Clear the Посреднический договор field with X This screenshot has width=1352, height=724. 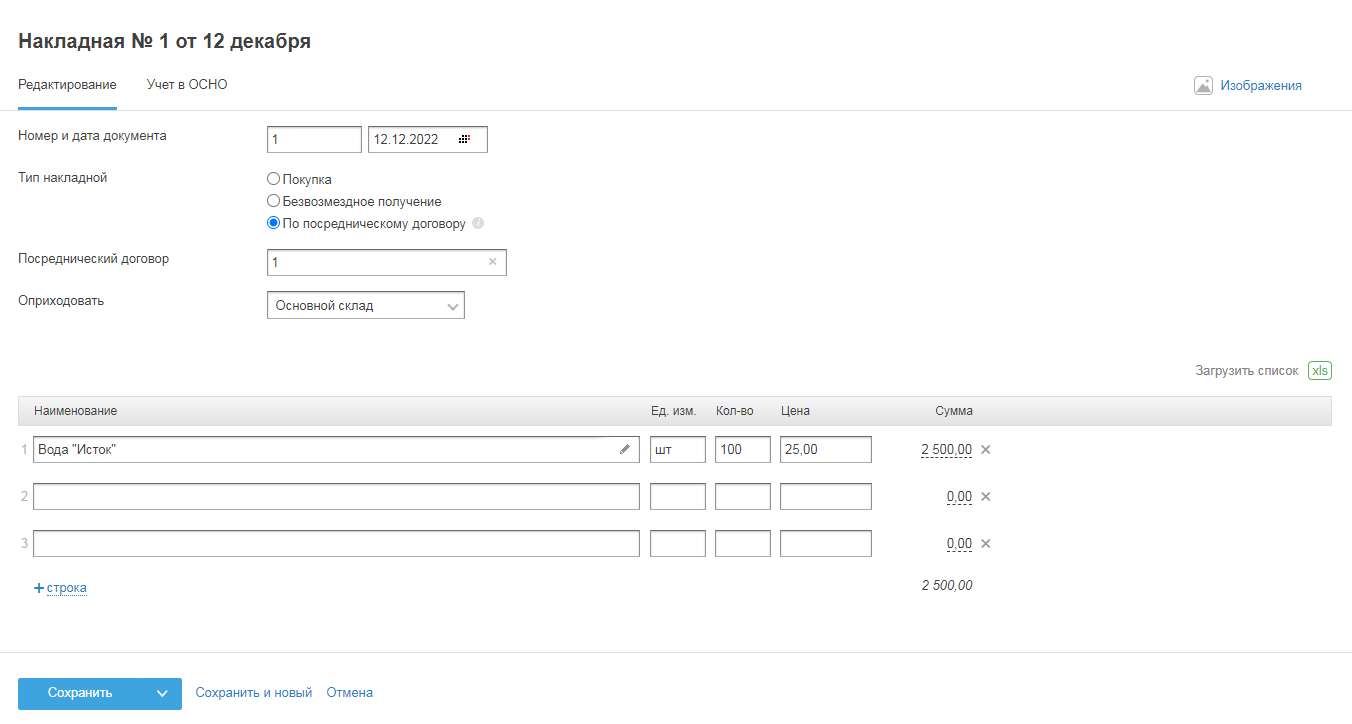(x=492, y=262)
